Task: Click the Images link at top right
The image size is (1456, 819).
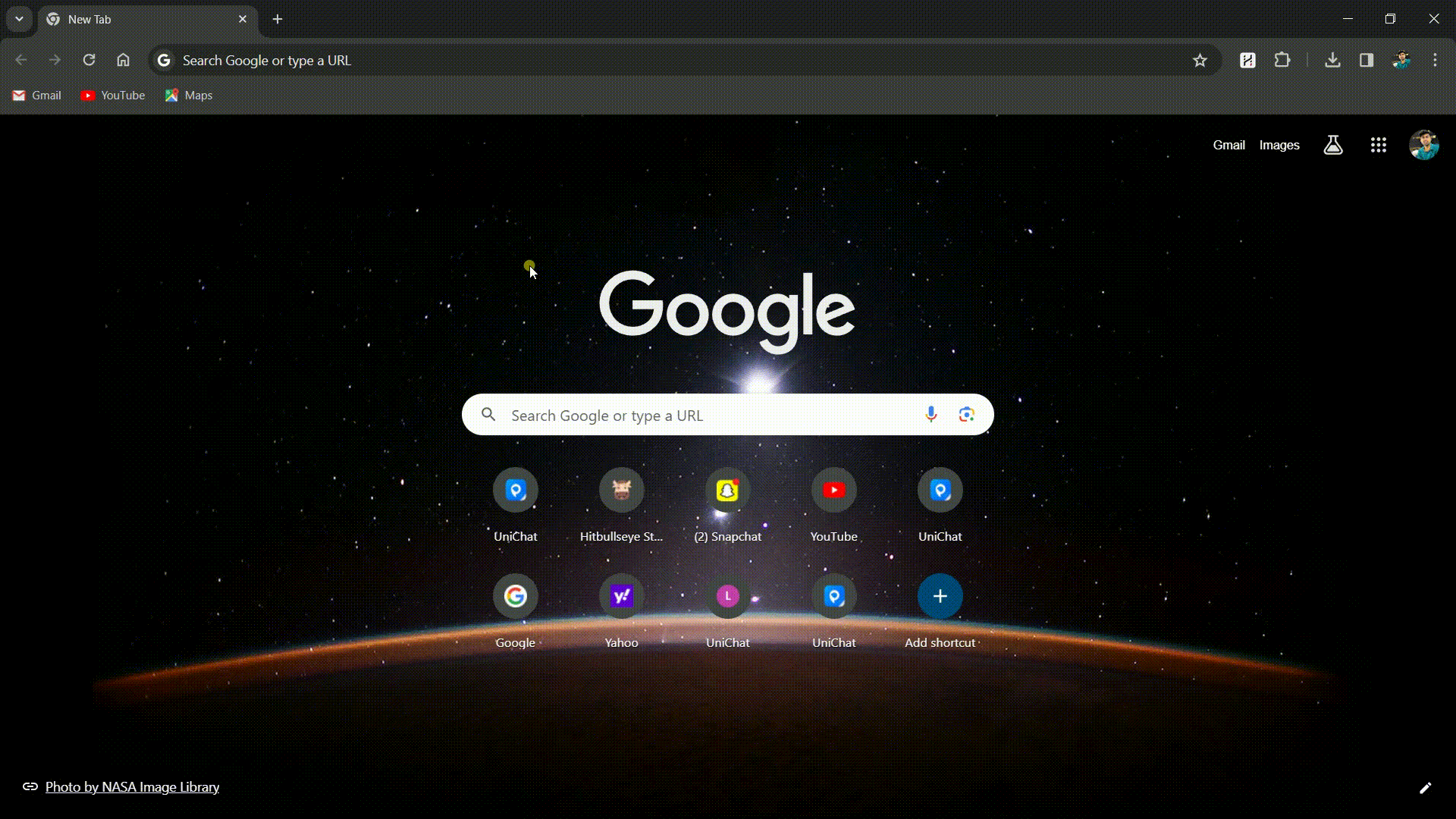Action: click(1279, 145)
